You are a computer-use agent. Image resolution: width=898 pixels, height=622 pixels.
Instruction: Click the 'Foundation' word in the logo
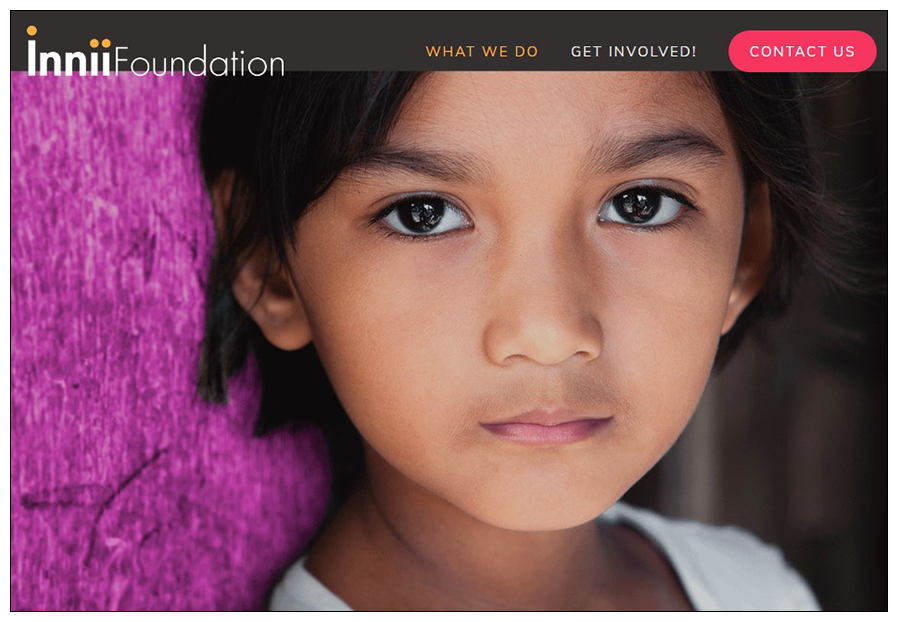coord(199,61)
